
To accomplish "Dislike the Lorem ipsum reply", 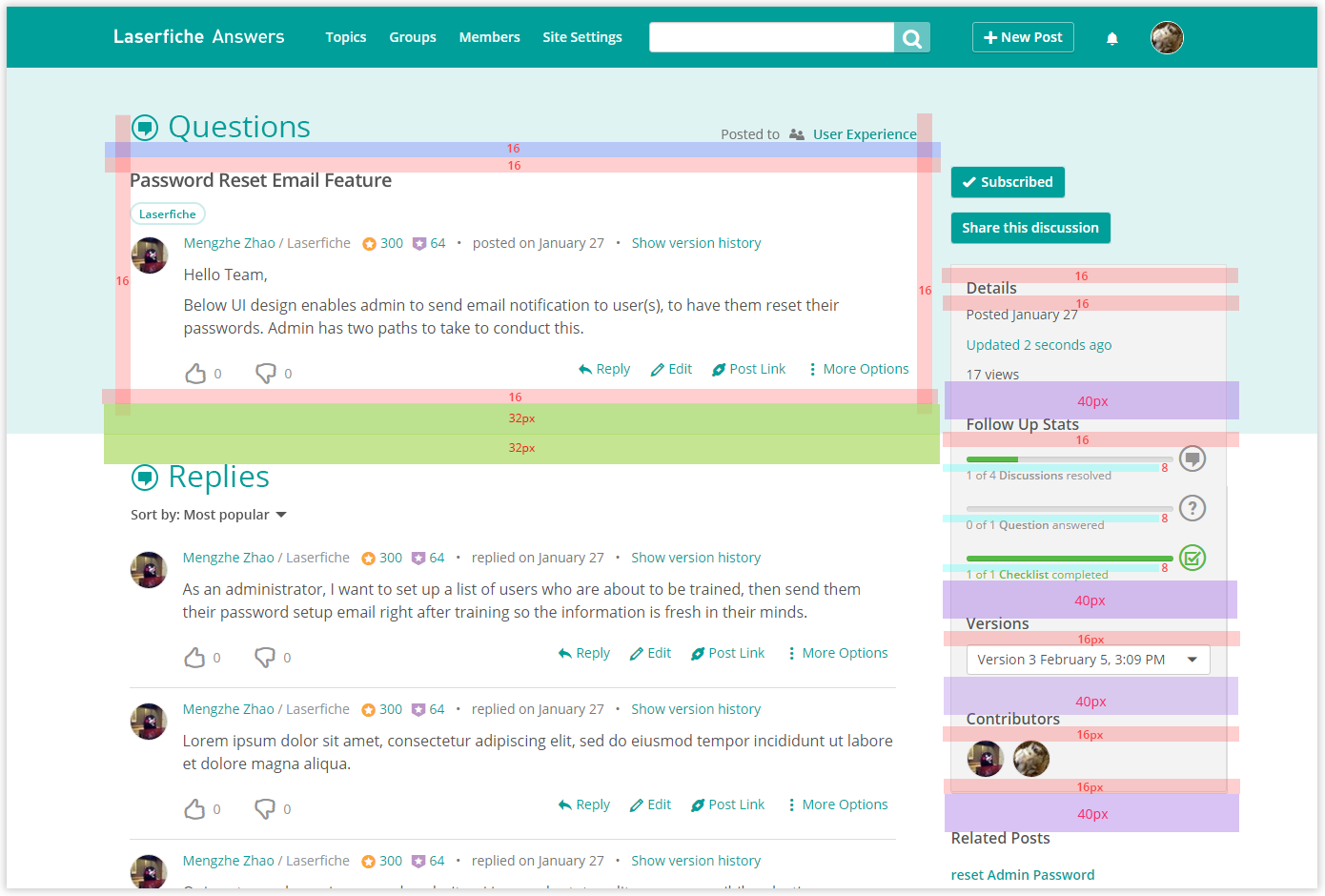I will coord(265,809).
